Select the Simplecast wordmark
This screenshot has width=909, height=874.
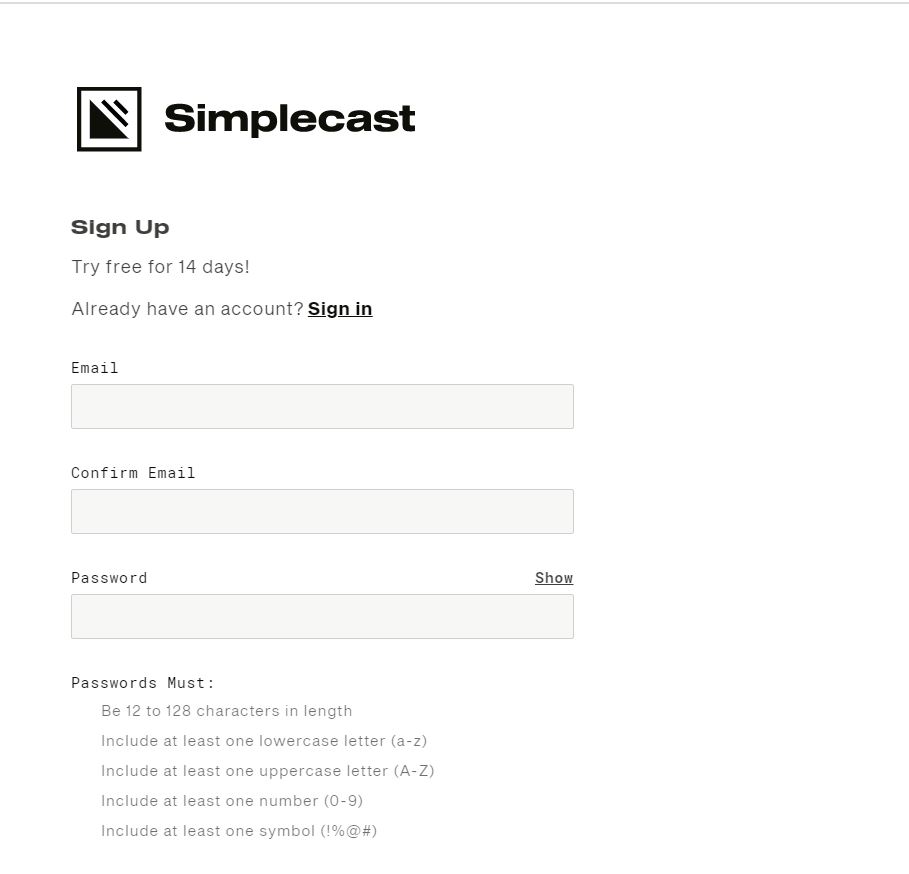pos(289,117)
